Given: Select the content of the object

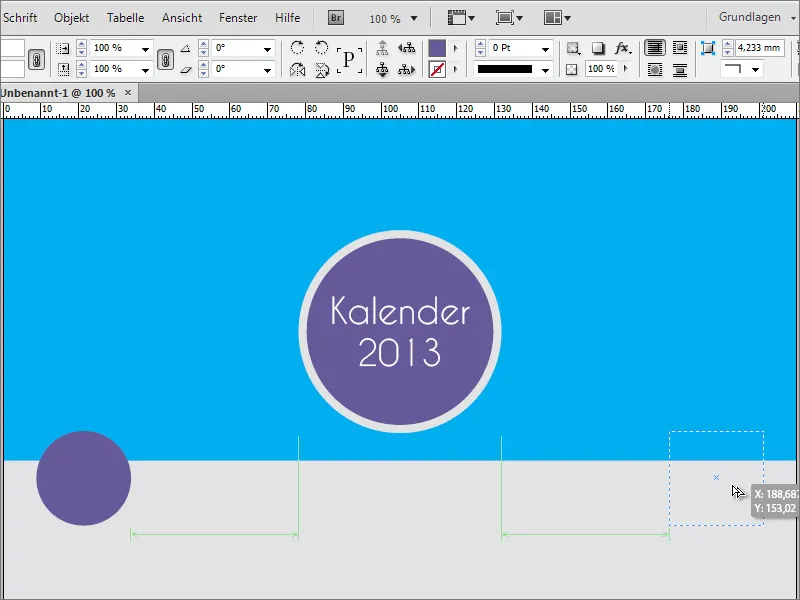Looking at the screenshot, I should [x=382, y=69].
